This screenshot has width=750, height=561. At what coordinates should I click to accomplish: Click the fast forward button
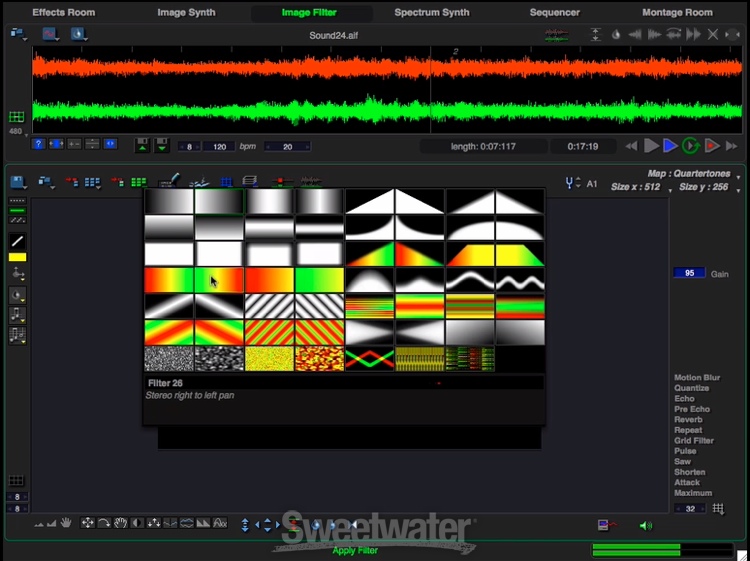click(x=732, y=146)
